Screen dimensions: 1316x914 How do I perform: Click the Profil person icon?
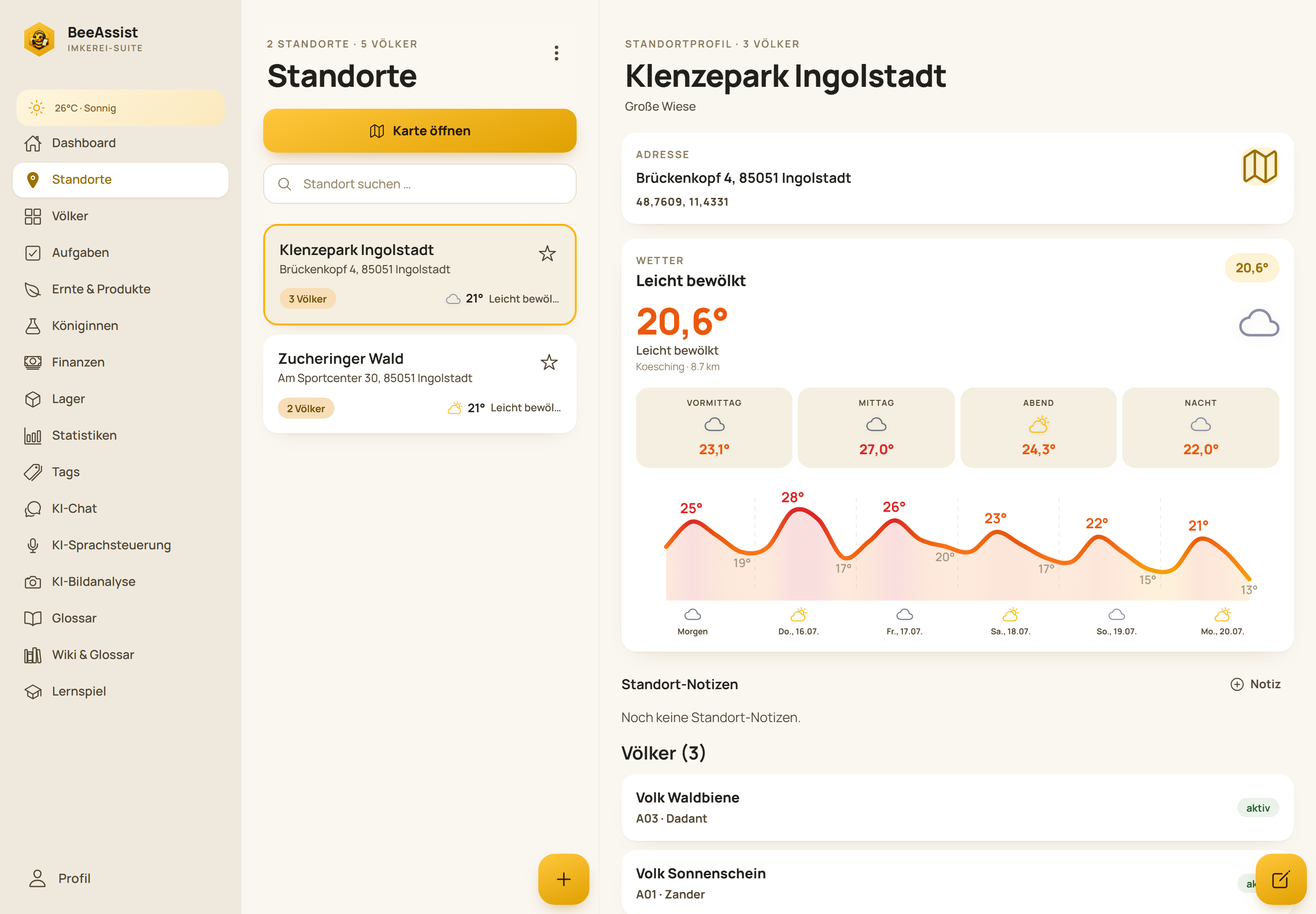click(37, 878)
